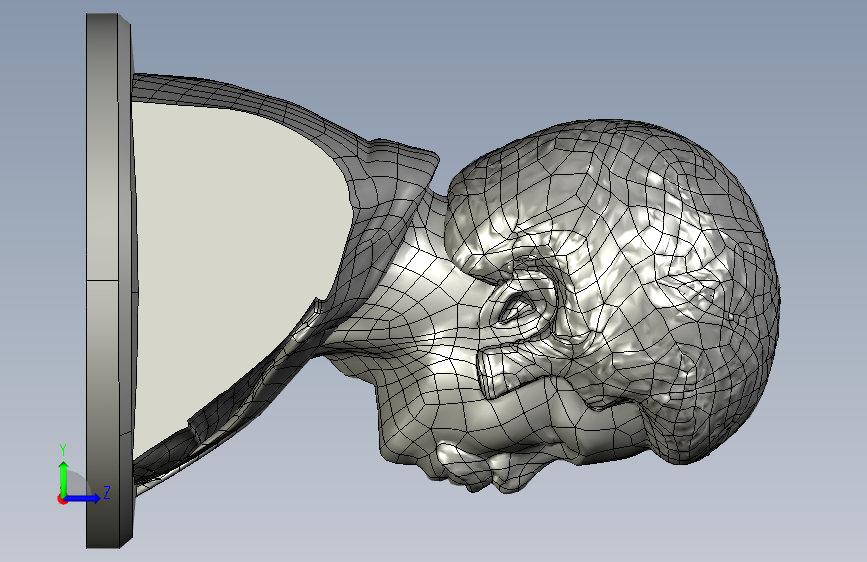Click the red origin point of the axis triad

pyautogui.click(x=62, y=499)
